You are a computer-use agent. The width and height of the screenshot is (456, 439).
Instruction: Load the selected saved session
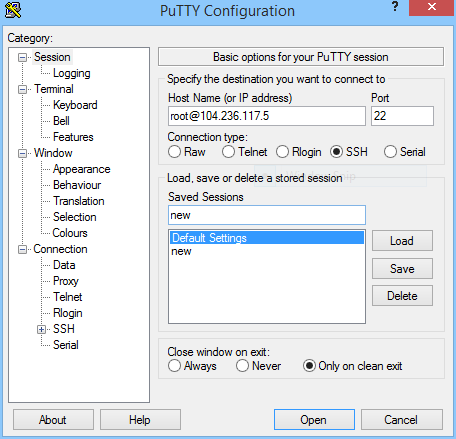402,241
